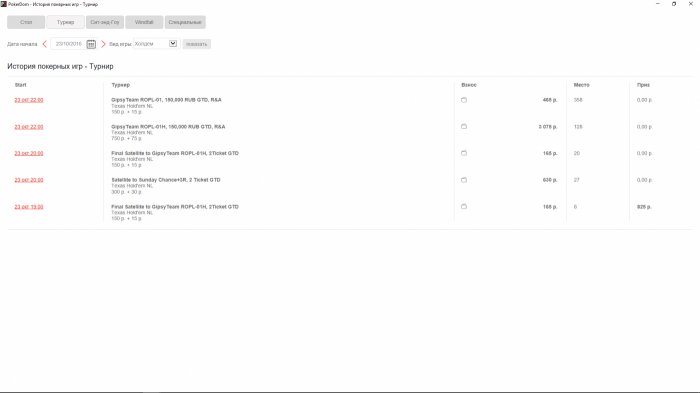Click wallet icon in GipsyTeam ROPL-01H, 180,000 row
The height and width of the screenshot is (393, 700).
[464, 126]
